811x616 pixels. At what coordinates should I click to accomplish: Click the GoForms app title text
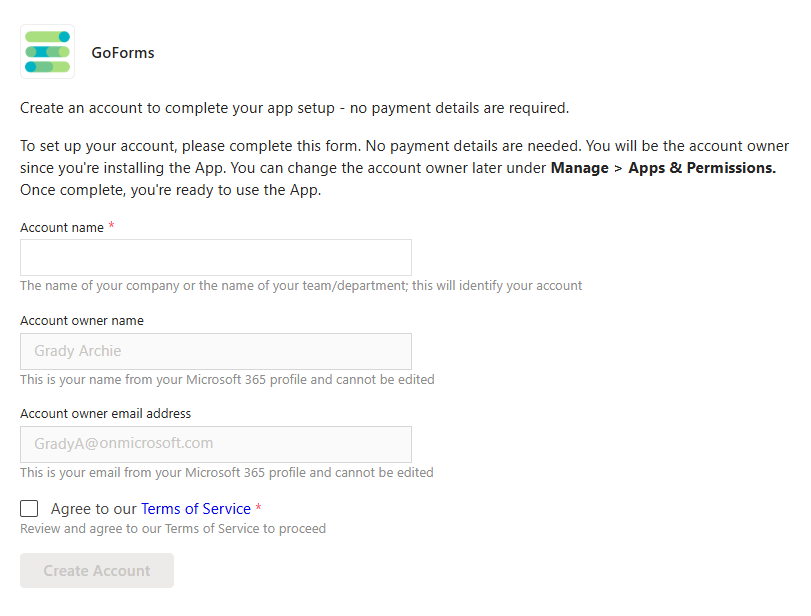click(x=122, y=53)
